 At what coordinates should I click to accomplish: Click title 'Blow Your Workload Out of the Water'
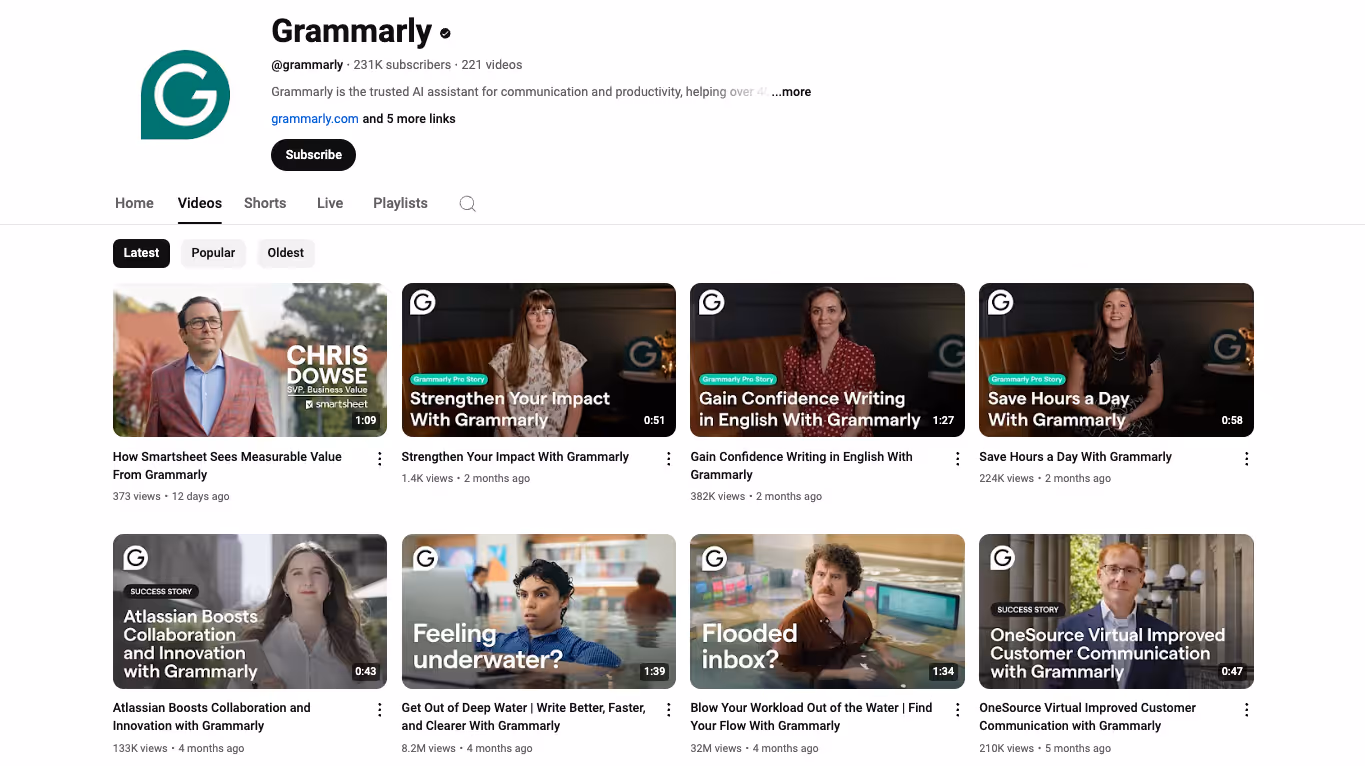(811, 717)
